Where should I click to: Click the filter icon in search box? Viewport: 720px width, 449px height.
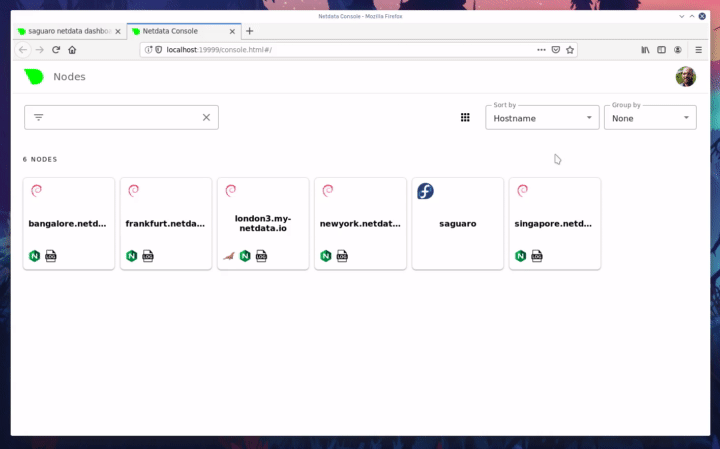[39, 118]
